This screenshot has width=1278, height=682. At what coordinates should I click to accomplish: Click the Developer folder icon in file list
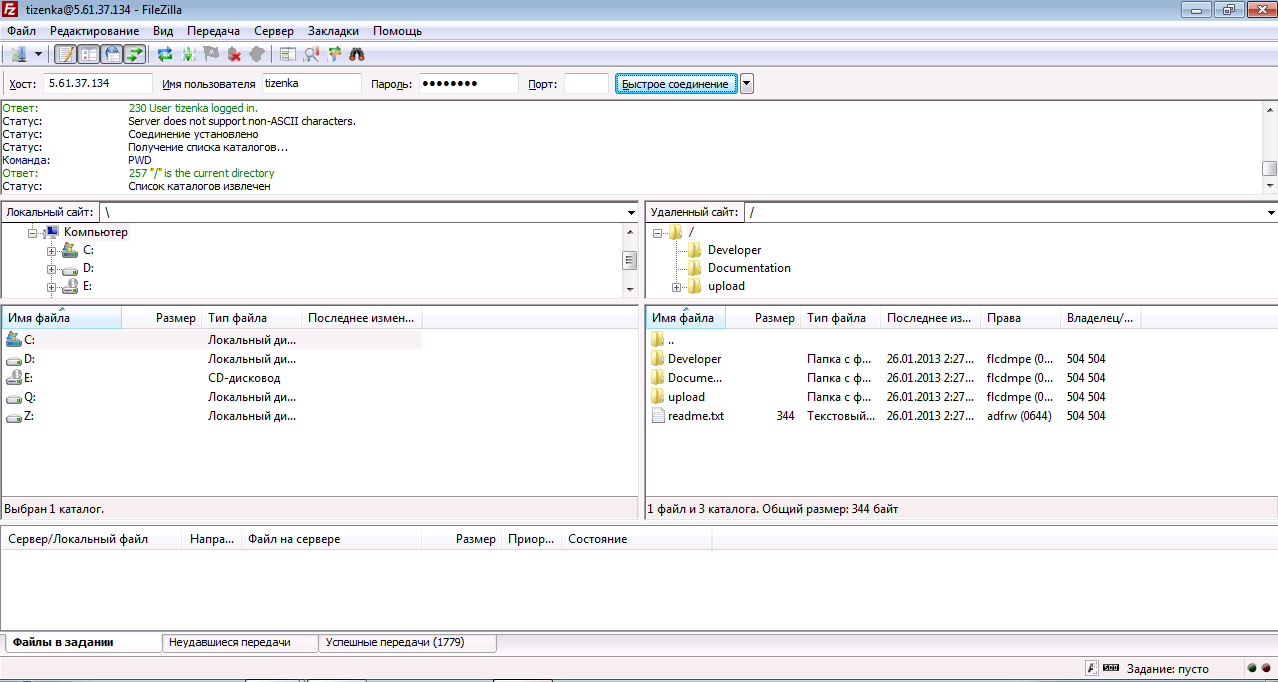(x=658, y=359)
